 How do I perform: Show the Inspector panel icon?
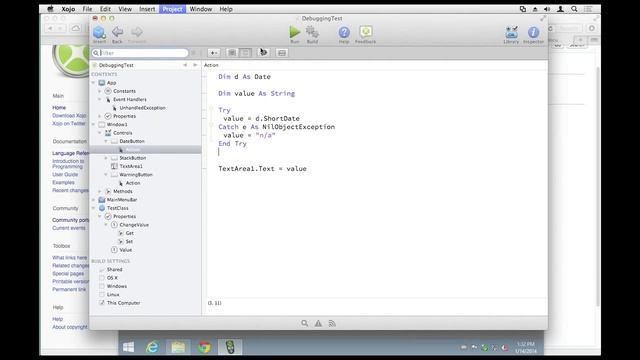pyautogui.click(x=533, y=32)
